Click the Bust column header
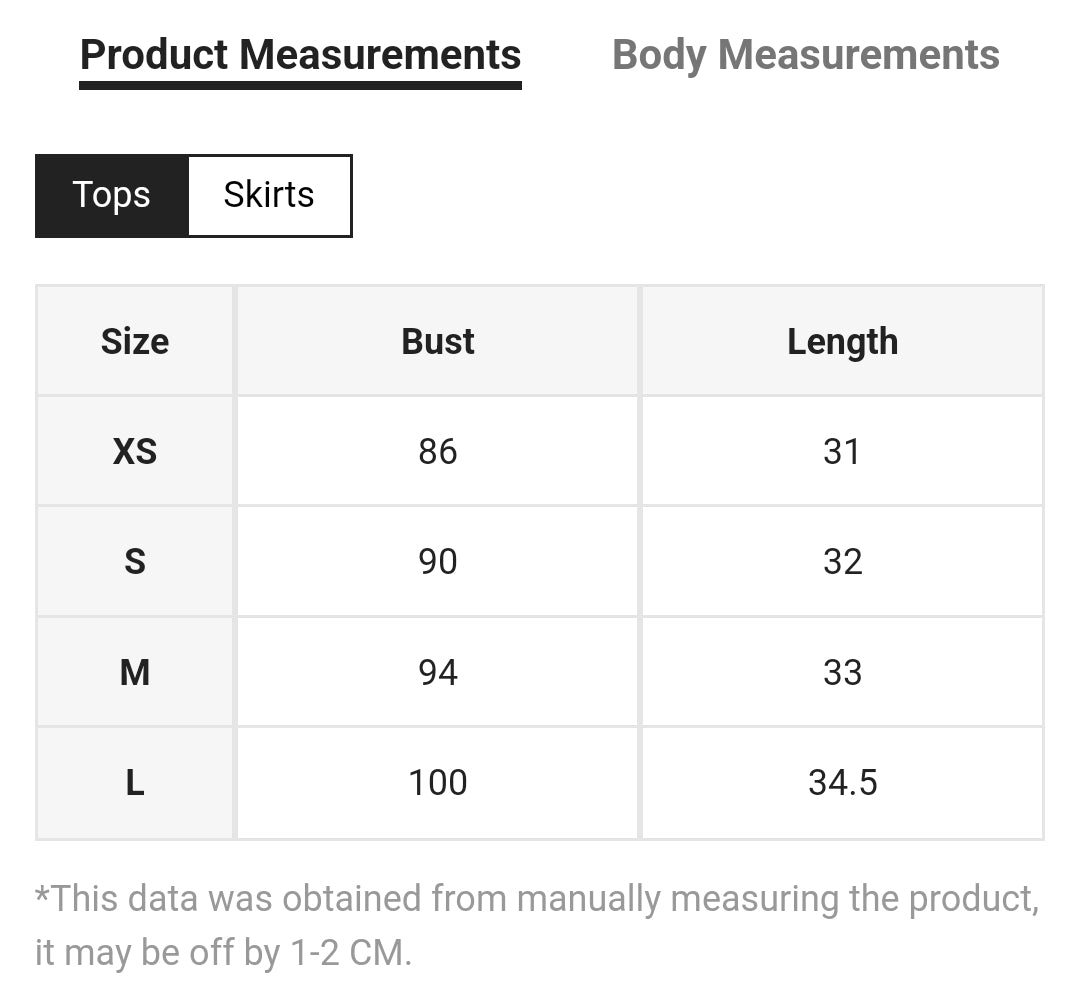 pos(438,342)
